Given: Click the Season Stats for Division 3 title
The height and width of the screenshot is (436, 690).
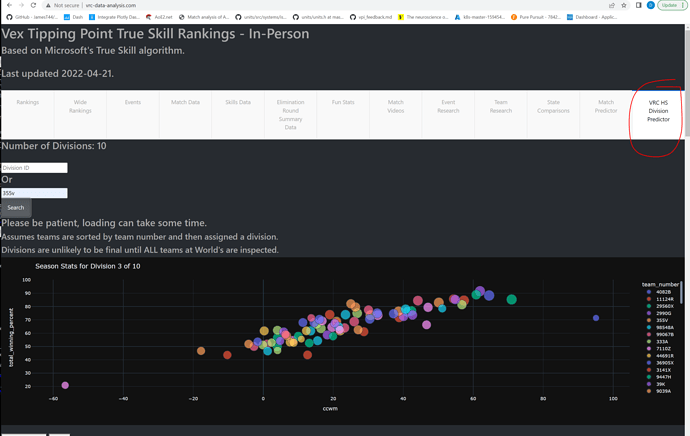Looking at the screenshot, I should click(88, 266).
